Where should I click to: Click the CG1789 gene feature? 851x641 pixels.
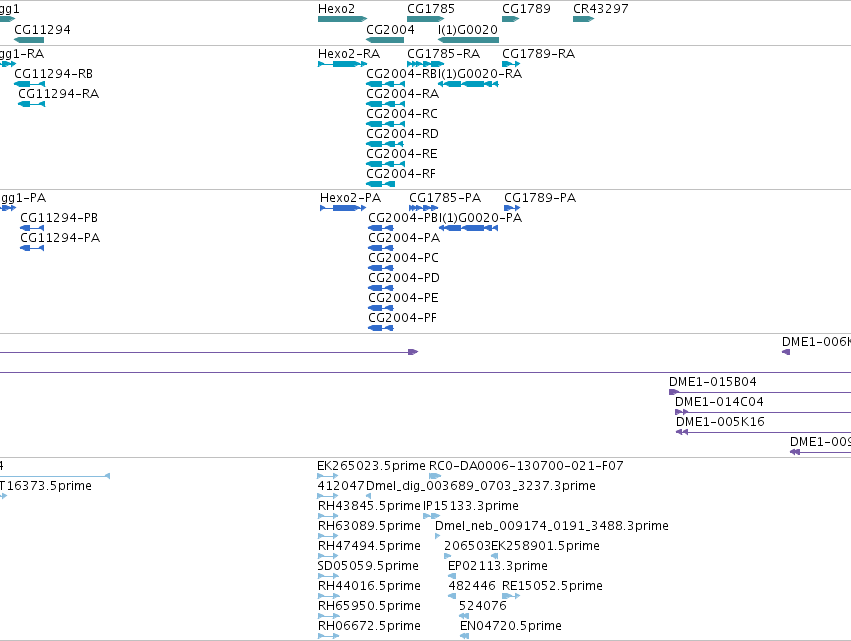pos(511,19)
